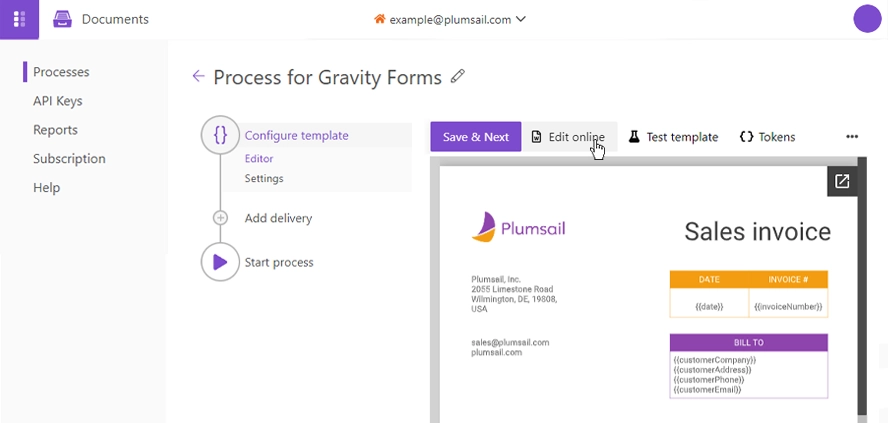Rename process using the pencil icon
The height and width of the screenshot is (423, 888).
tap(458, 76)
